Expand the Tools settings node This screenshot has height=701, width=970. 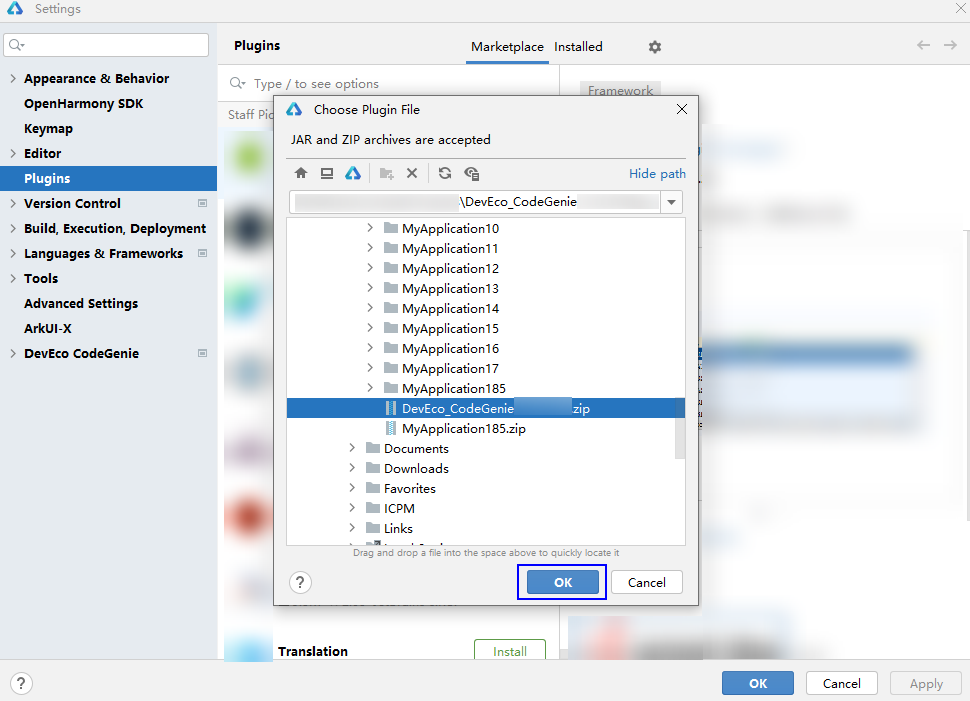pos(13,278)
